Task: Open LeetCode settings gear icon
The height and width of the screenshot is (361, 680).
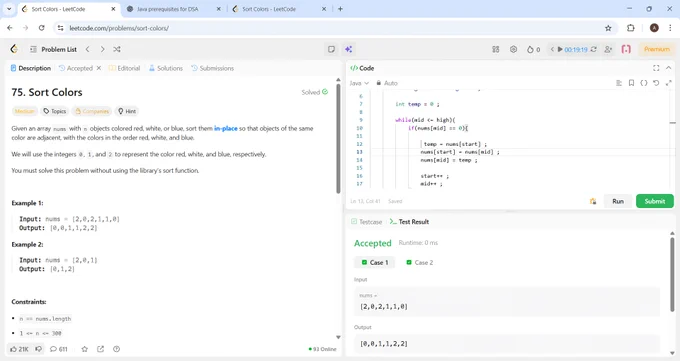Action: (513, 49)
